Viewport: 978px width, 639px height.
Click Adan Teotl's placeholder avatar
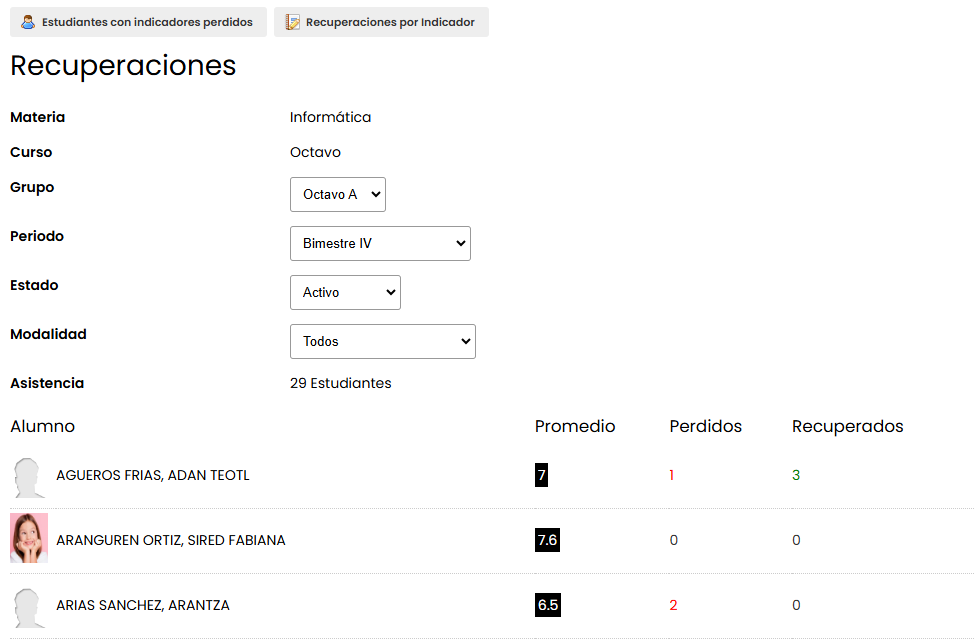click(29, 477)
